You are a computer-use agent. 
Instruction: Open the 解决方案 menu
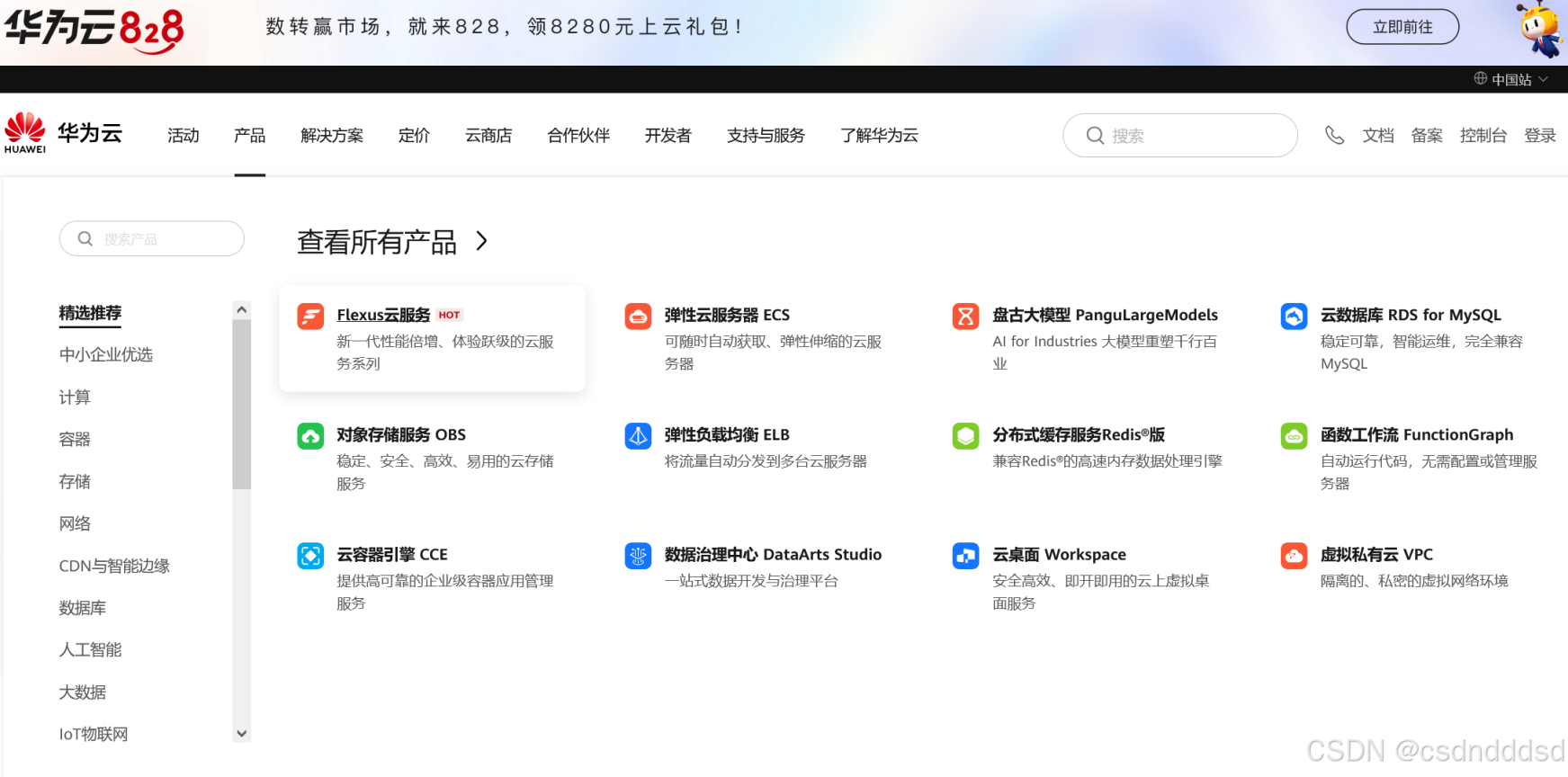tap(332, 136)
